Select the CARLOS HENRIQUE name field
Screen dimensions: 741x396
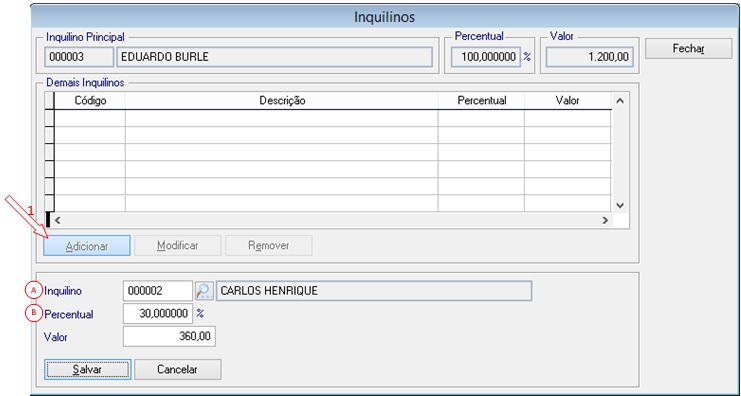point(374,291)
